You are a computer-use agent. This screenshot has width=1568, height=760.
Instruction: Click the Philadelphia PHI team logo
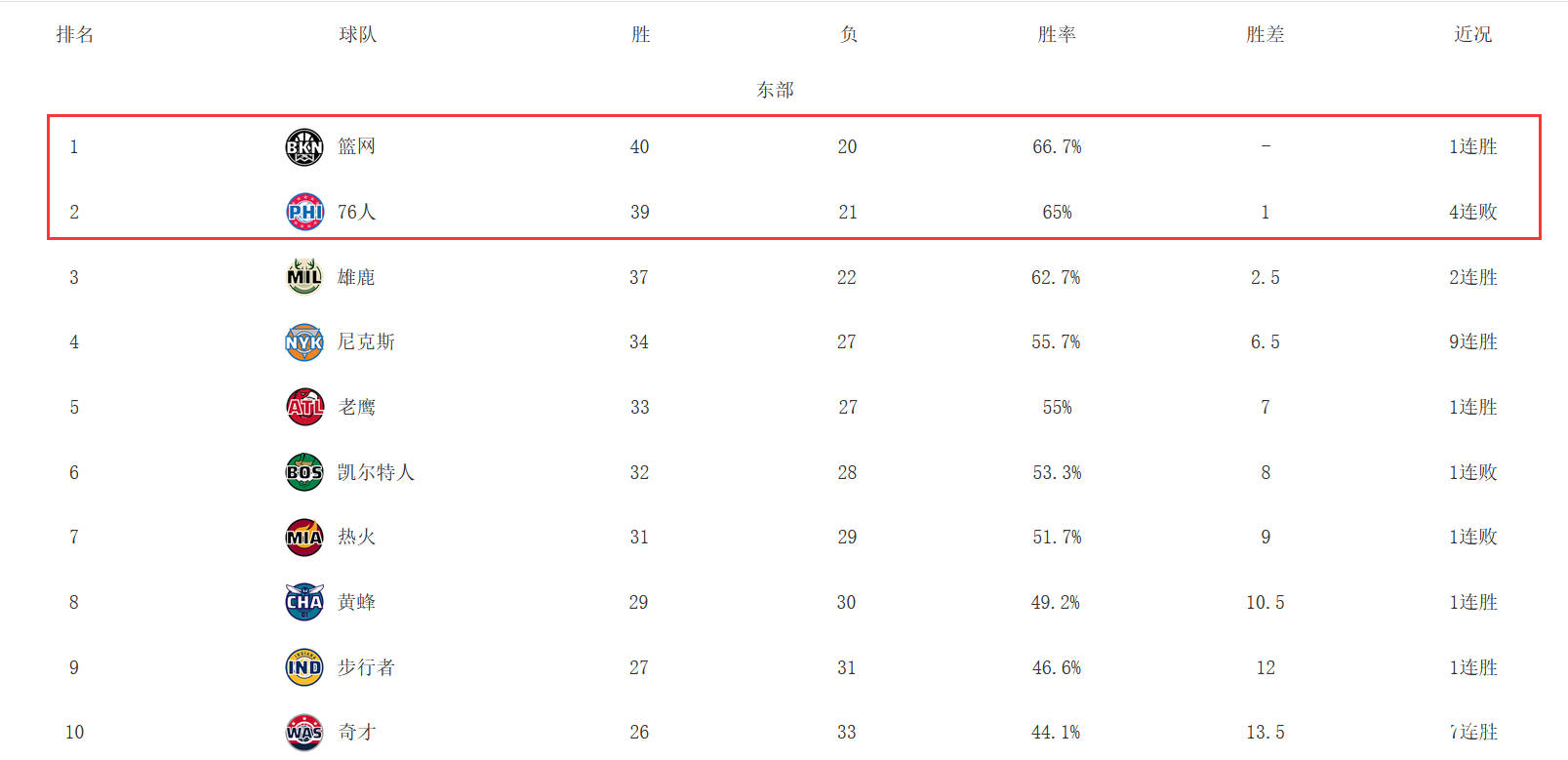click(304, 212)
